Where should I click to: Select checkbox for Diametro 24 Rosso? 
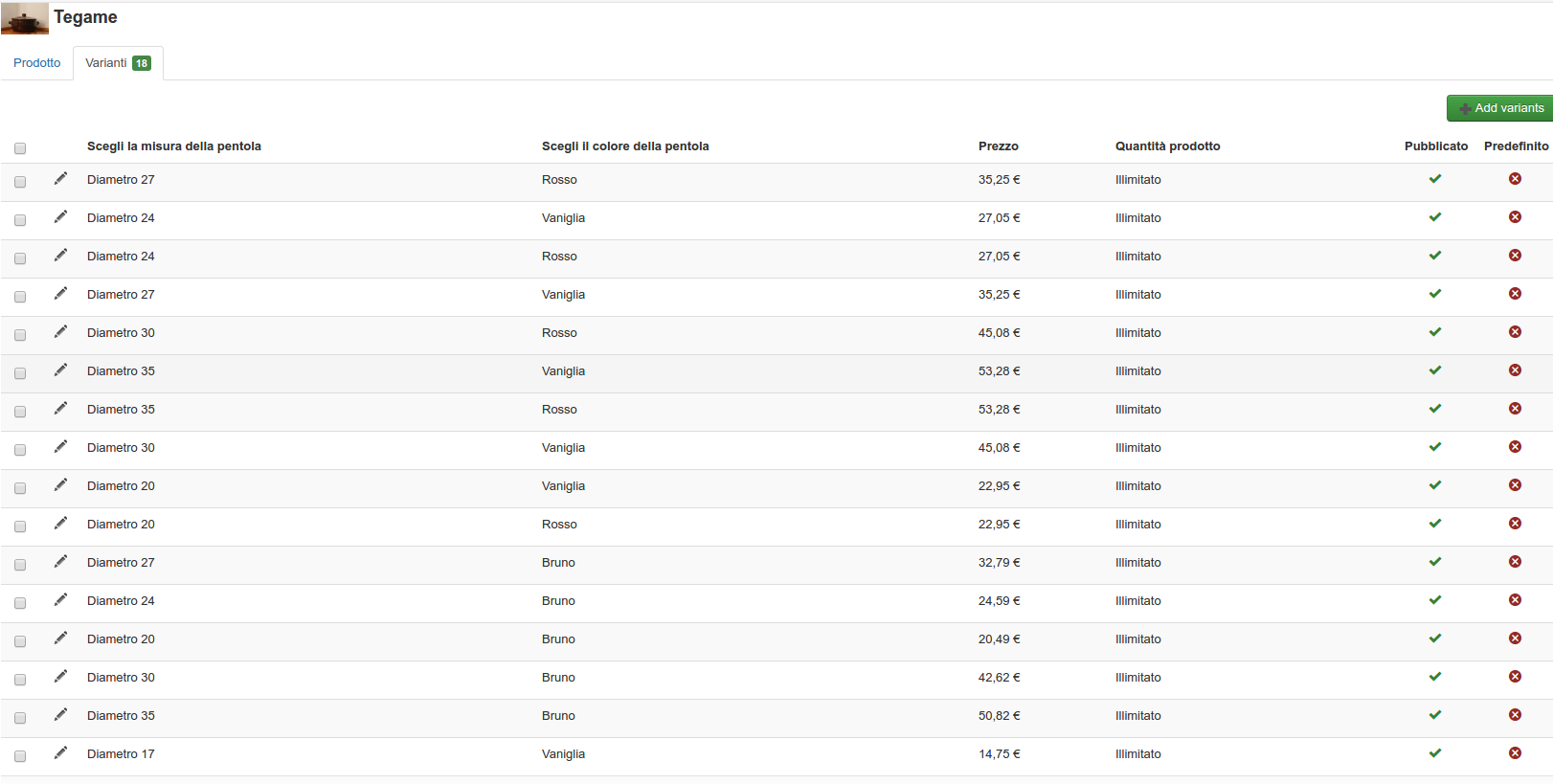click(x=20, y=258)
